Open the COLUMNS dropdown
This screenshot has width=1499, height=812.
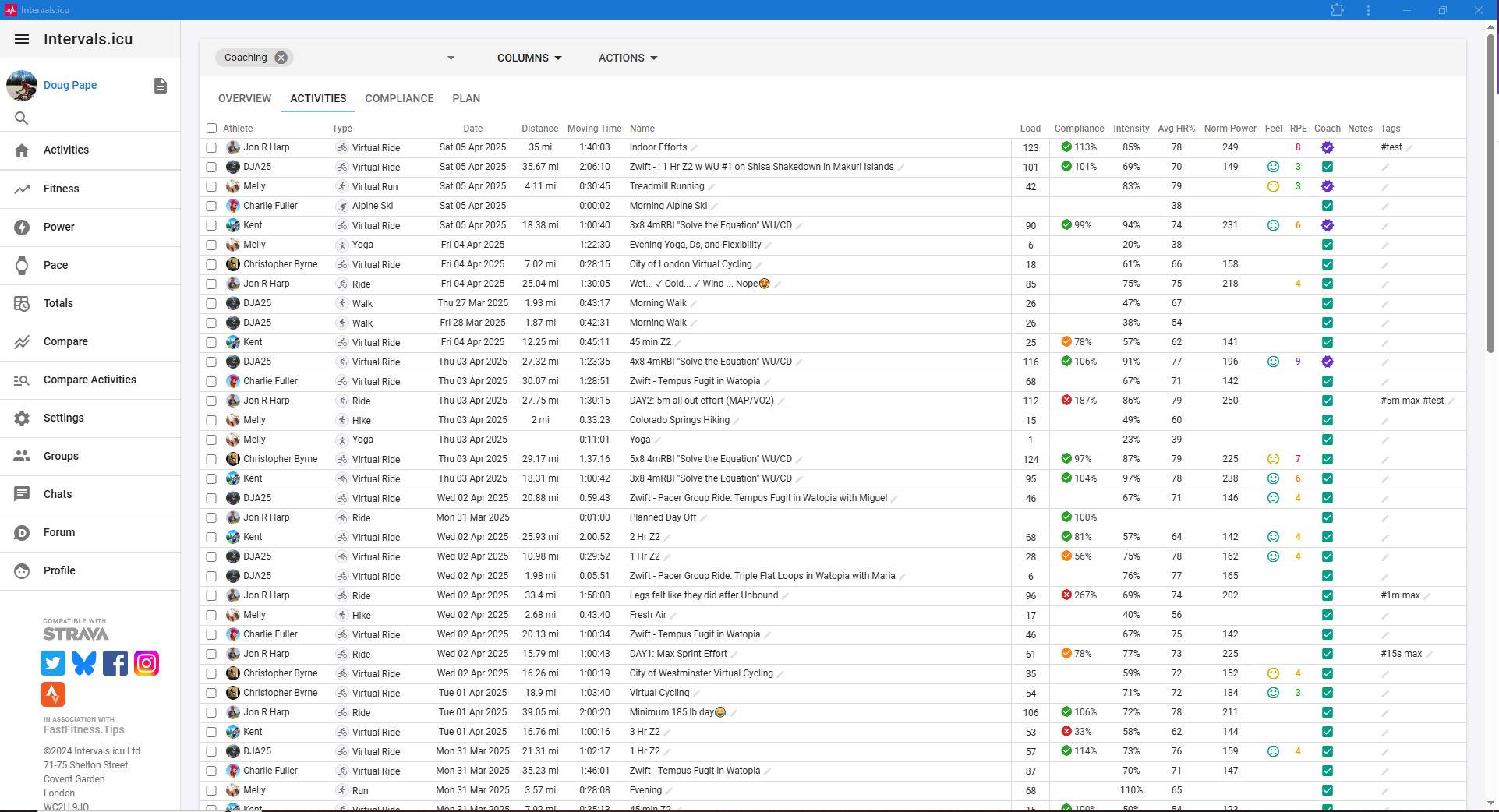click(x=529, y=58)
